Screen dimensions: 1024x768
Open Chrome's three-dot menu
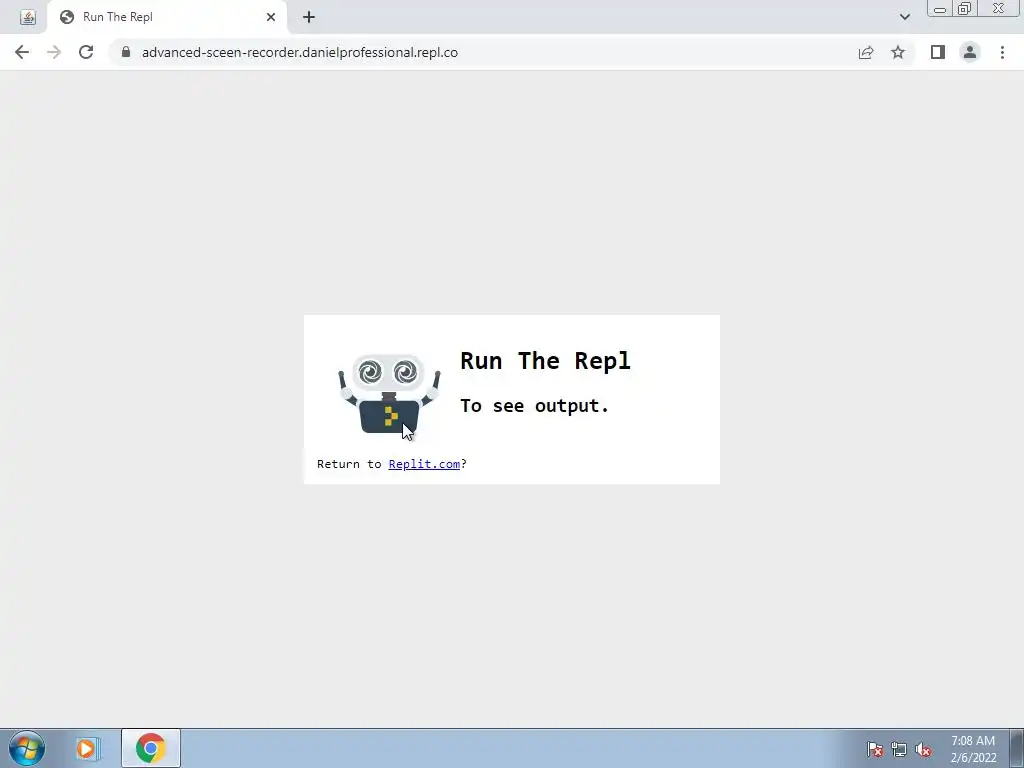pyautogui.click(x=1002, y=52)
